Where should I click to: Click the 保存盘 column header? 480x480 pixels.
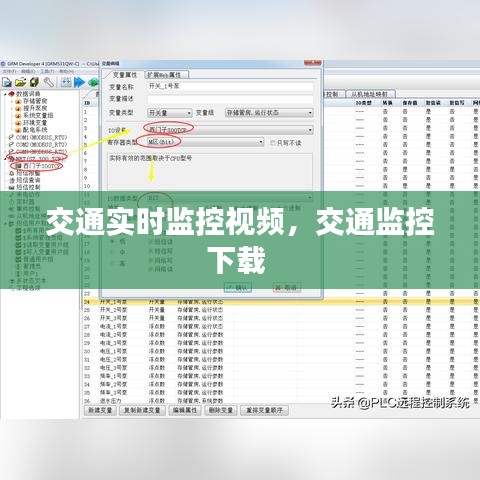pos(410,103)
